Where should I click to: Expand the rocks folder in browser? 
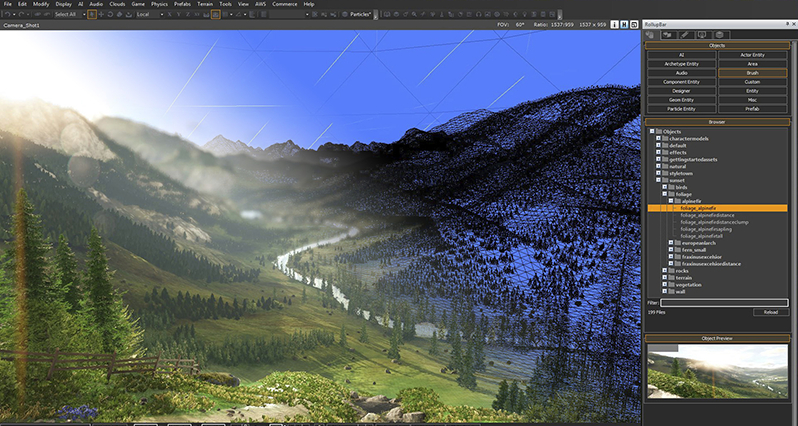pyautogui.click(x=664, y=270)
